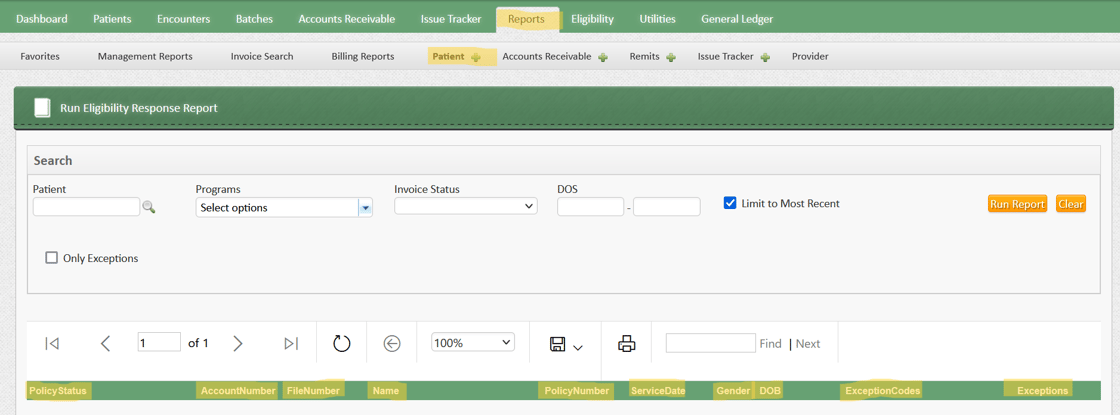Screen dimensions: 1120x415
Task: Click the patient search magnifier icon
Action: click(x=149, y=207)
